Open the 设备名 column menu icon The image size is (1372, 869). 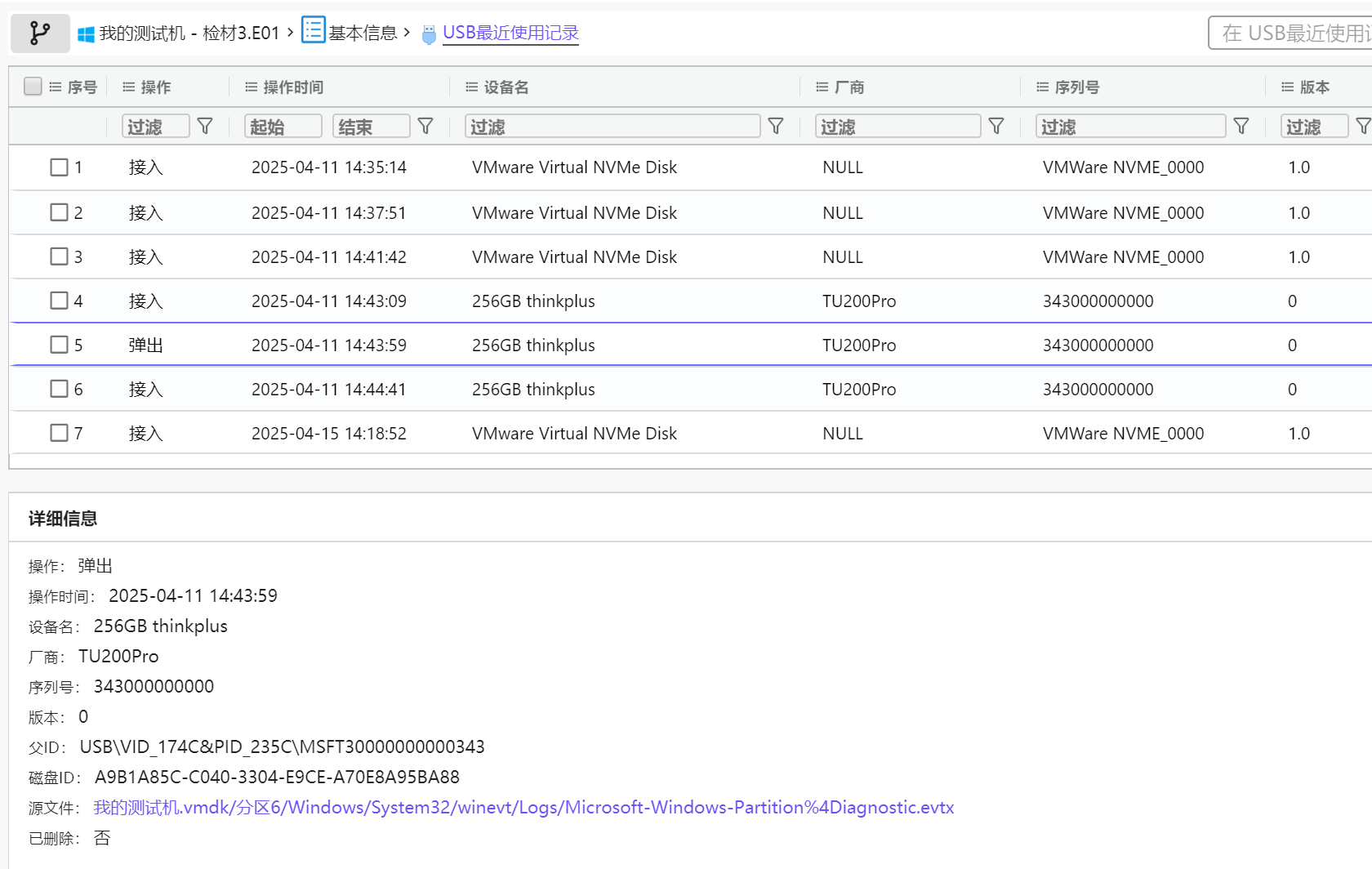tap(472, 87)
